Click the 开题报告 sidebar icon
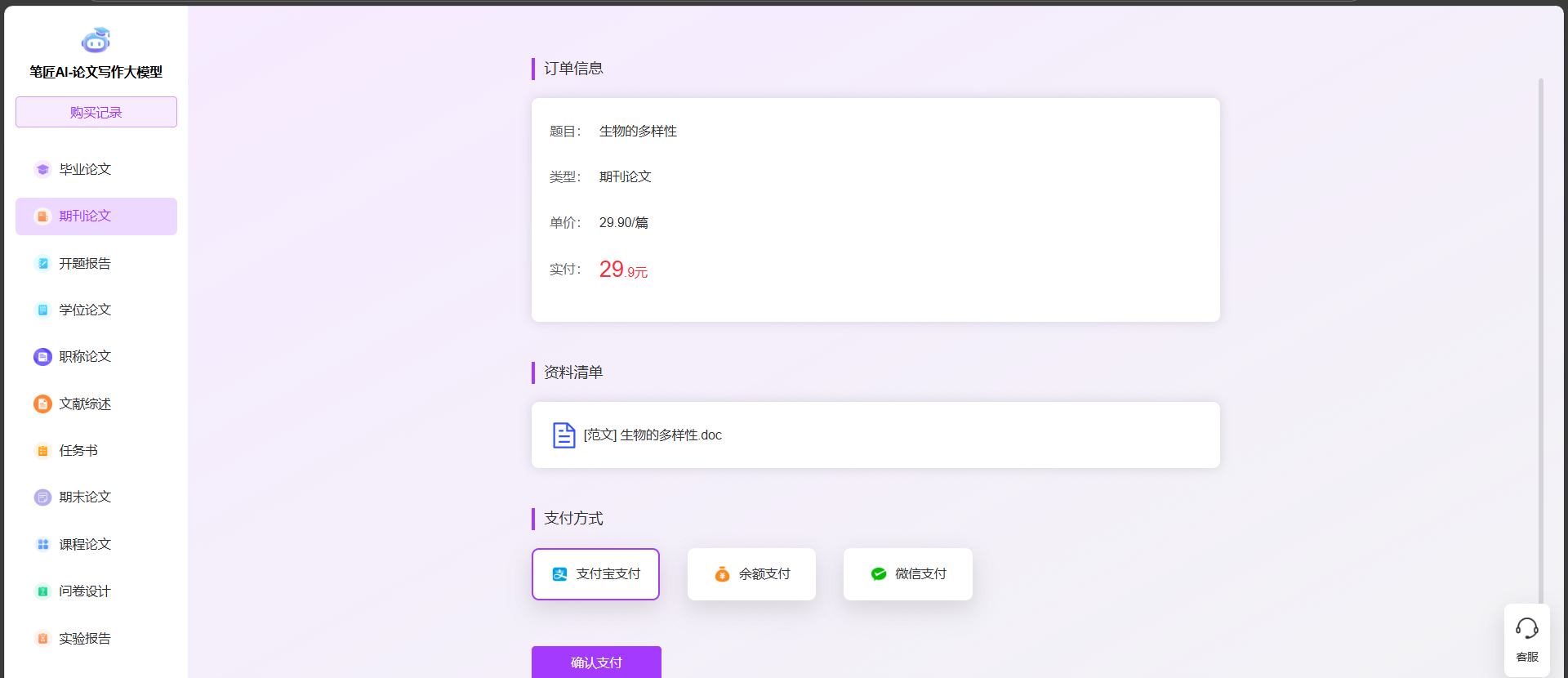 [42, 264]
